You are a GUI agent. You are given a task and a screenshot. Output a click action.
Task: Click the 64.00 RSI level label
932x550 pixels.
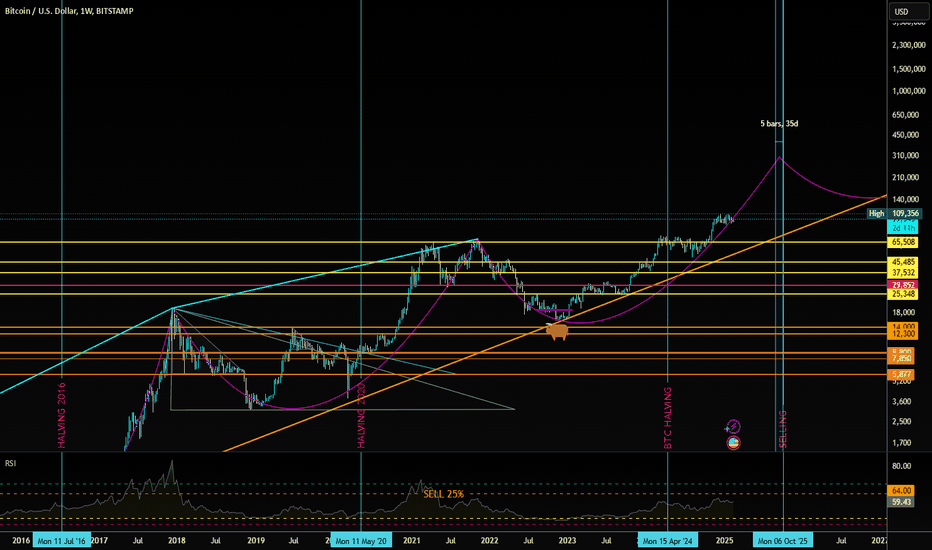tap(901, 491)
